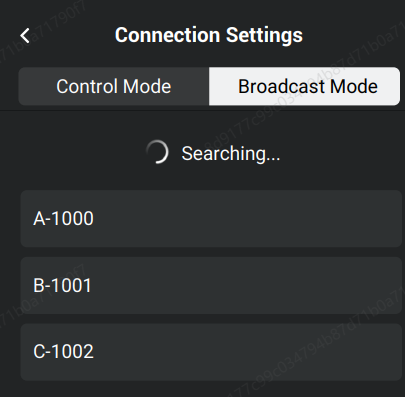Viewport: 405px width, 397px height.
Task: Enable Control Mode in the segmented switch
Action: [x=114, y=86]
